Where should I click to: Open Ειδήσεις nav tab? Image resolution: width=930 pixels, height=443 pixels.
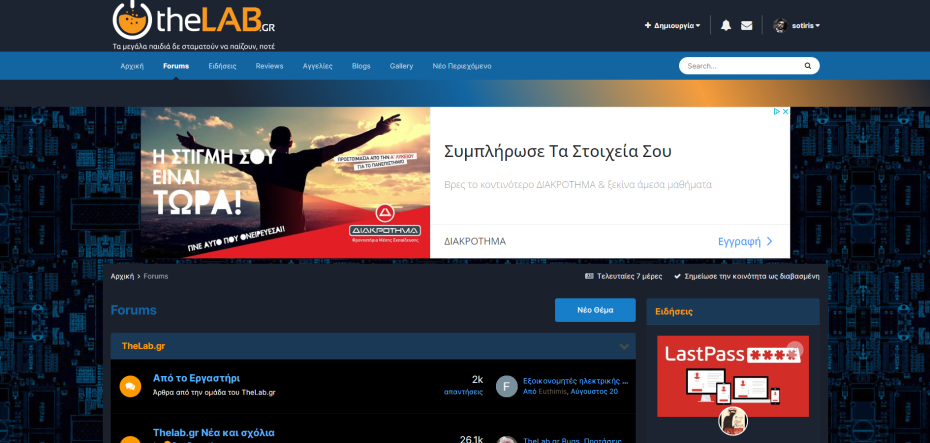point(222,66)
